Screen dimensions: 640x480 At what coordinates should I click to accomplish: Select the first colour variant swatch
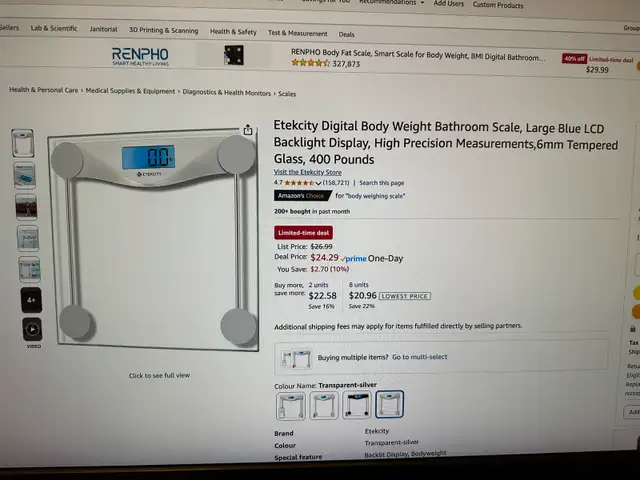tap(291, 406)
